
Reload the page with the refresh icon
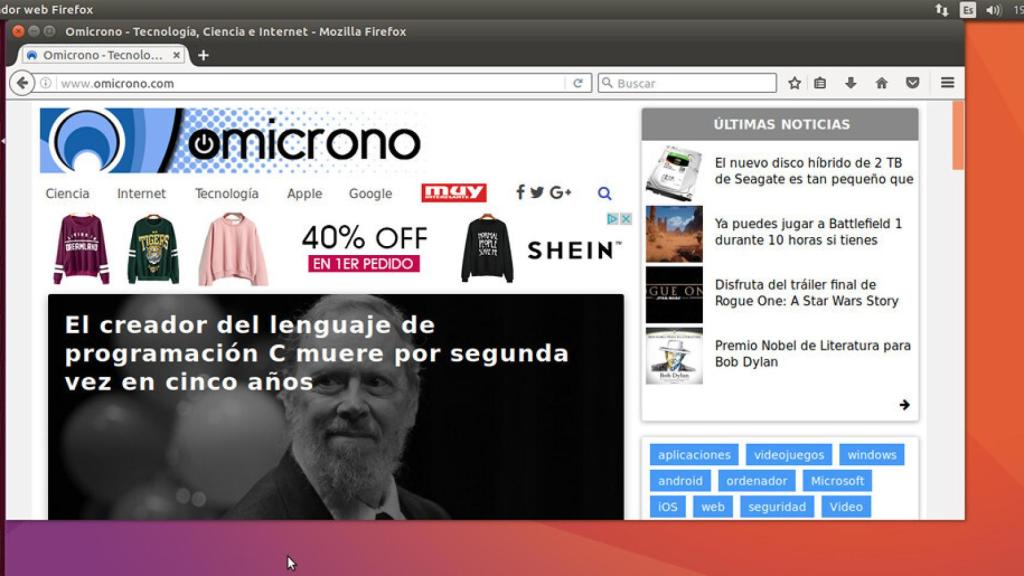pyautogui.click(x=577, y=83)
